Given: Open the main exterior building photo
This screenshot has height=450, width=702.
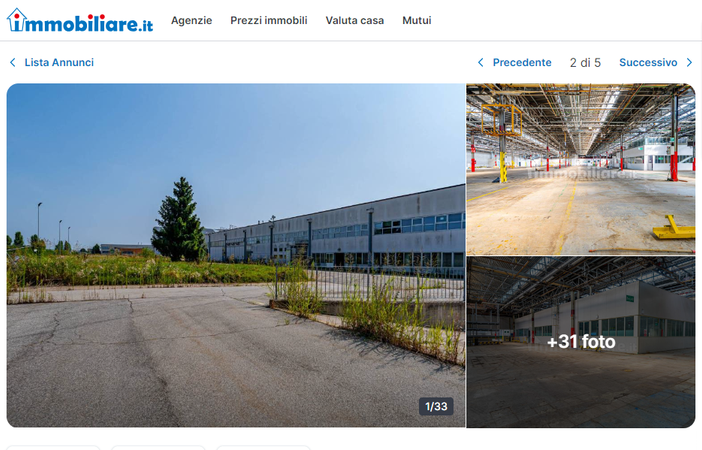Looking at the screenshot, I should [x=236, y=255].
